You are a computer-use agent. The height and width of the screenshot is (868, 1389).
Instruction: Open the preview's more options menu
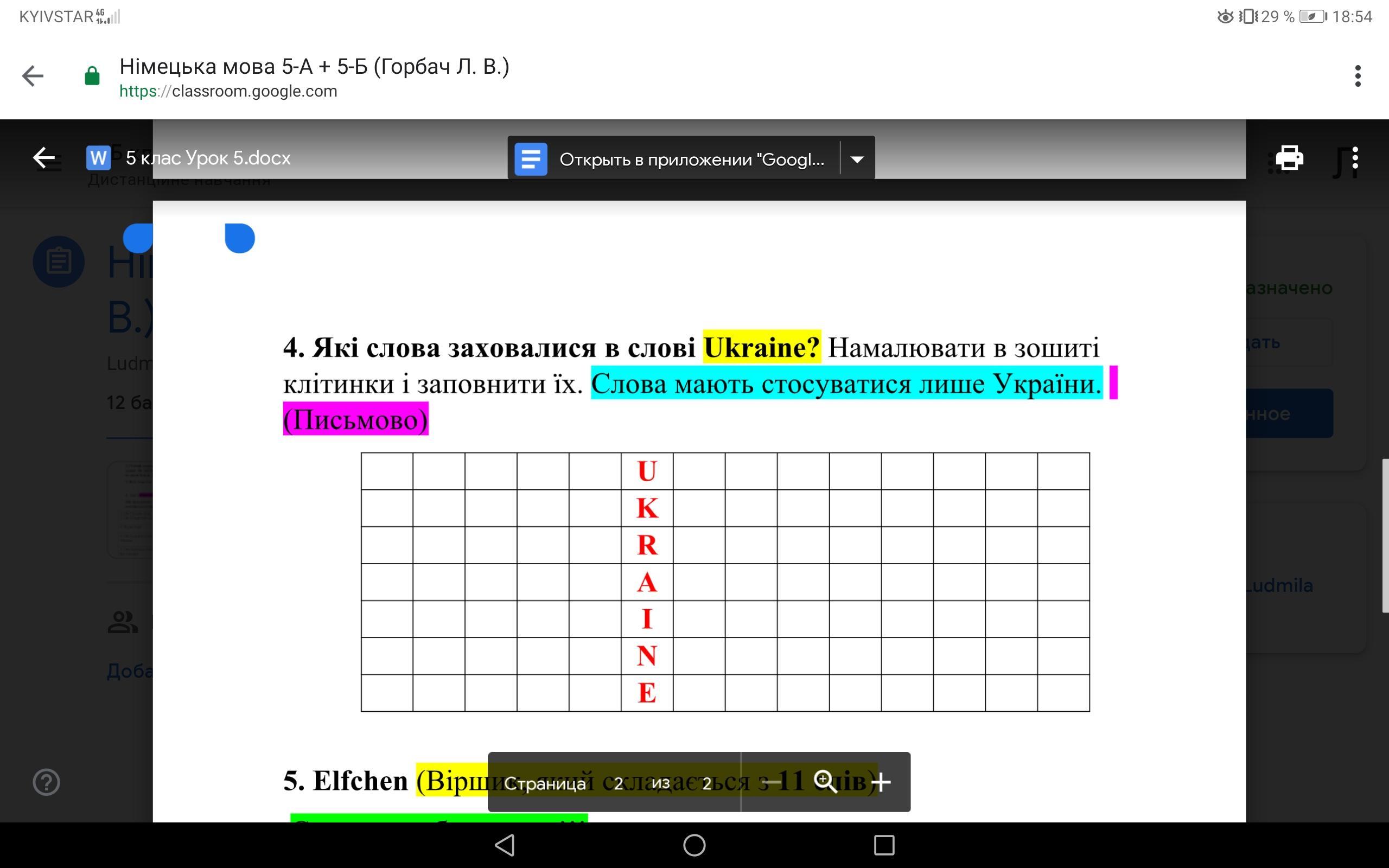1355,158
